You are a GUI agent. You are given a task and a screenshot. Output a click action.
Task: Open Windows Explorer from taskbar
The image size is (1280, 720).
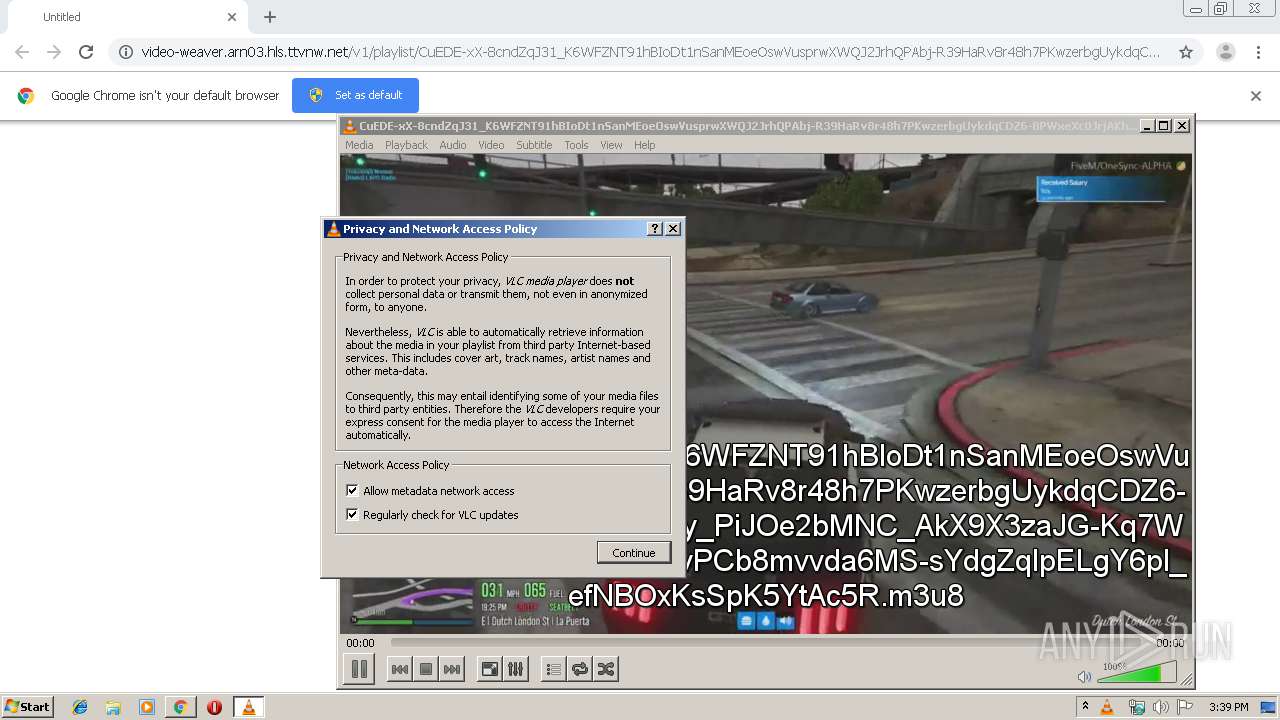click(x=113, y=707)
